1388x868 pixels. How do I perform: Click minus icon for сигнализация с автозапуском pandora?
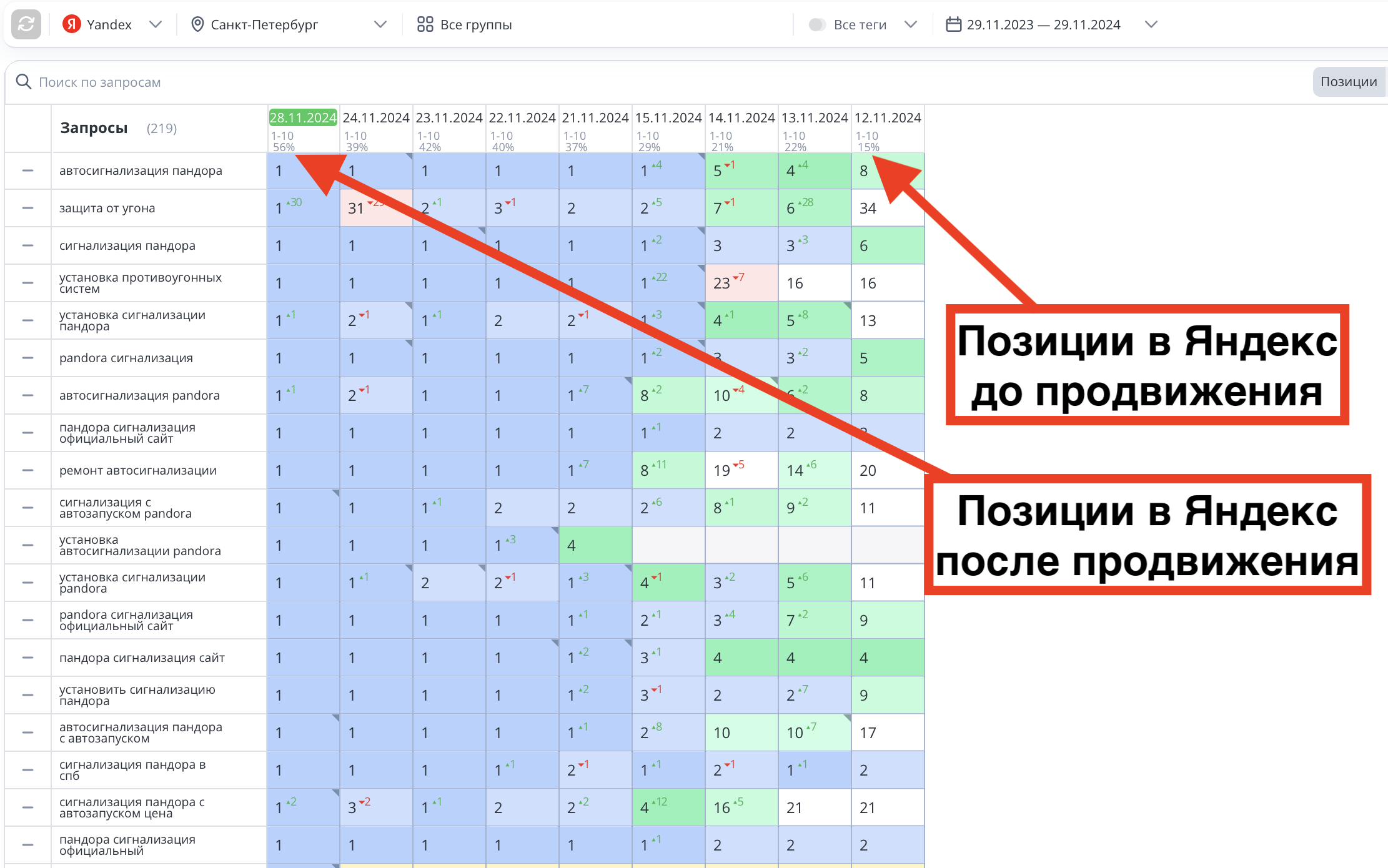pyautogui.click(x=27, y=508)
